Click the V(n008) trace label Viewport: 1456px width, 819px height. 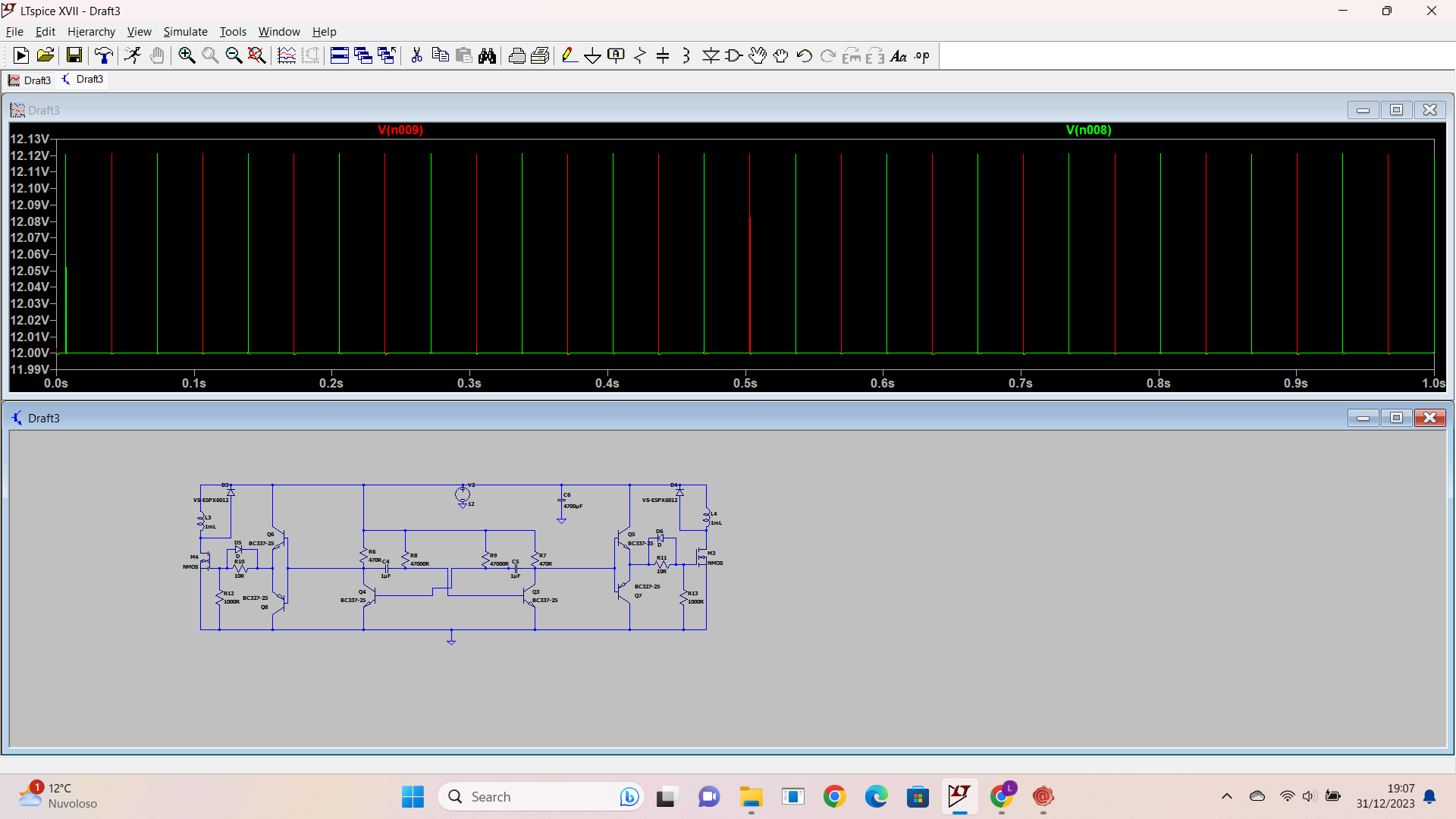click(x=1088, y=130)
